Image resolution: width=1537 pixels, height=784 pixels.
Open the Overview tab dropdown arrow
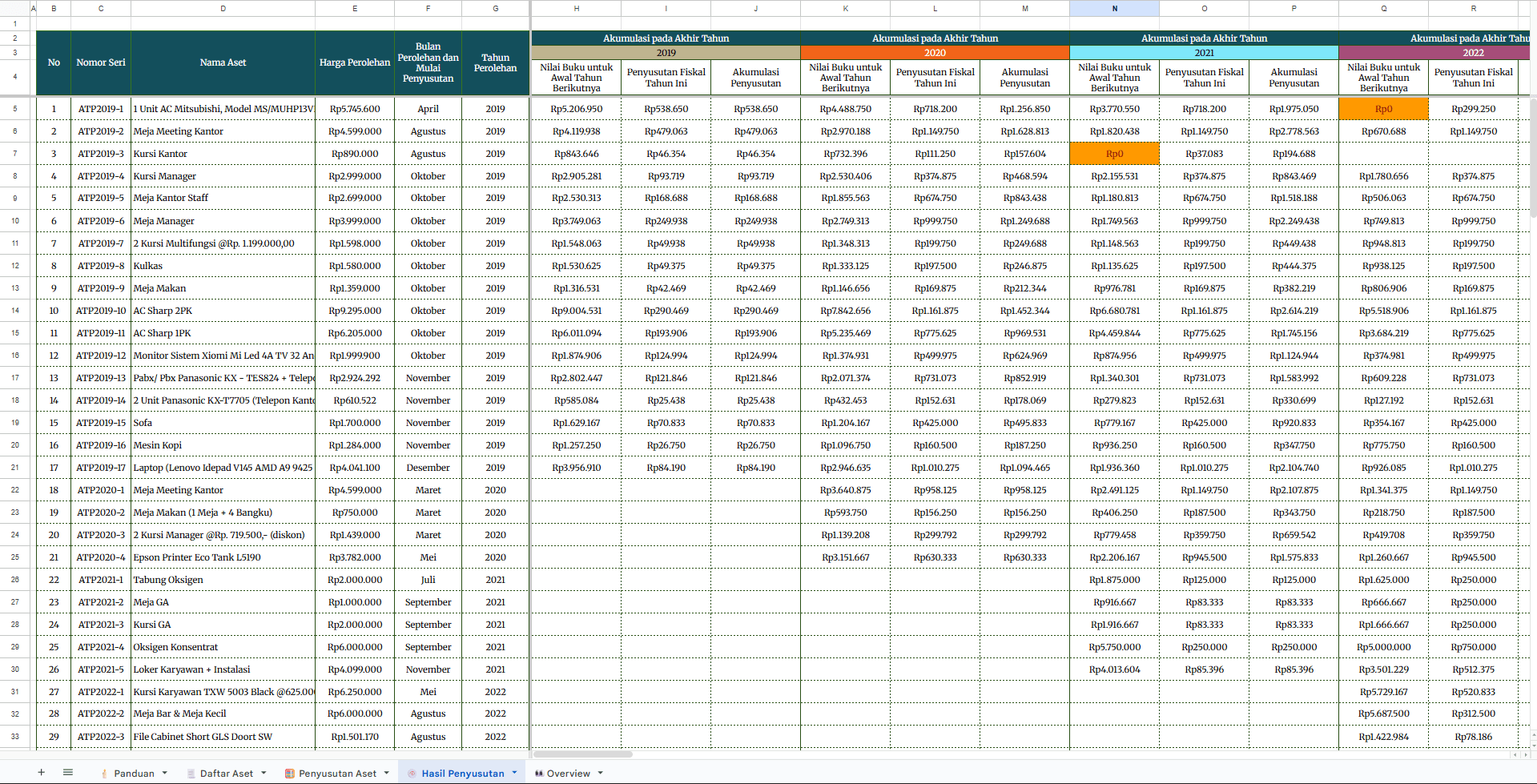click(600, 773)
